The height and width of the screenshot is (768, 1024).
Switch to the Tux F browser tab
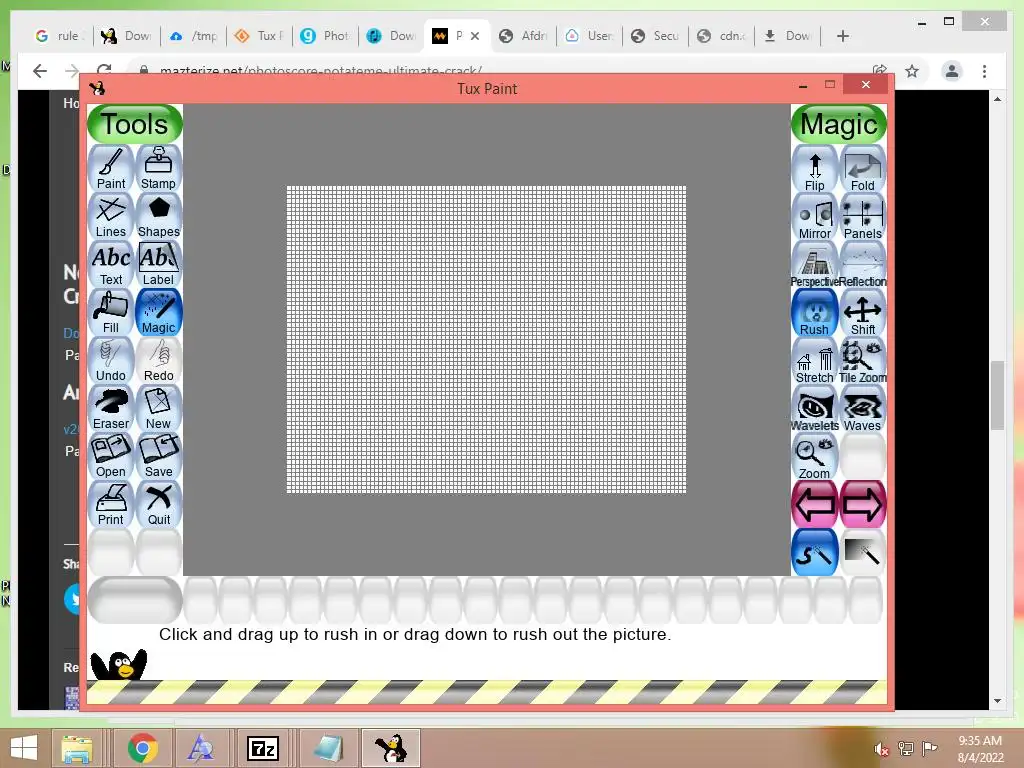[x=260, y=36]
